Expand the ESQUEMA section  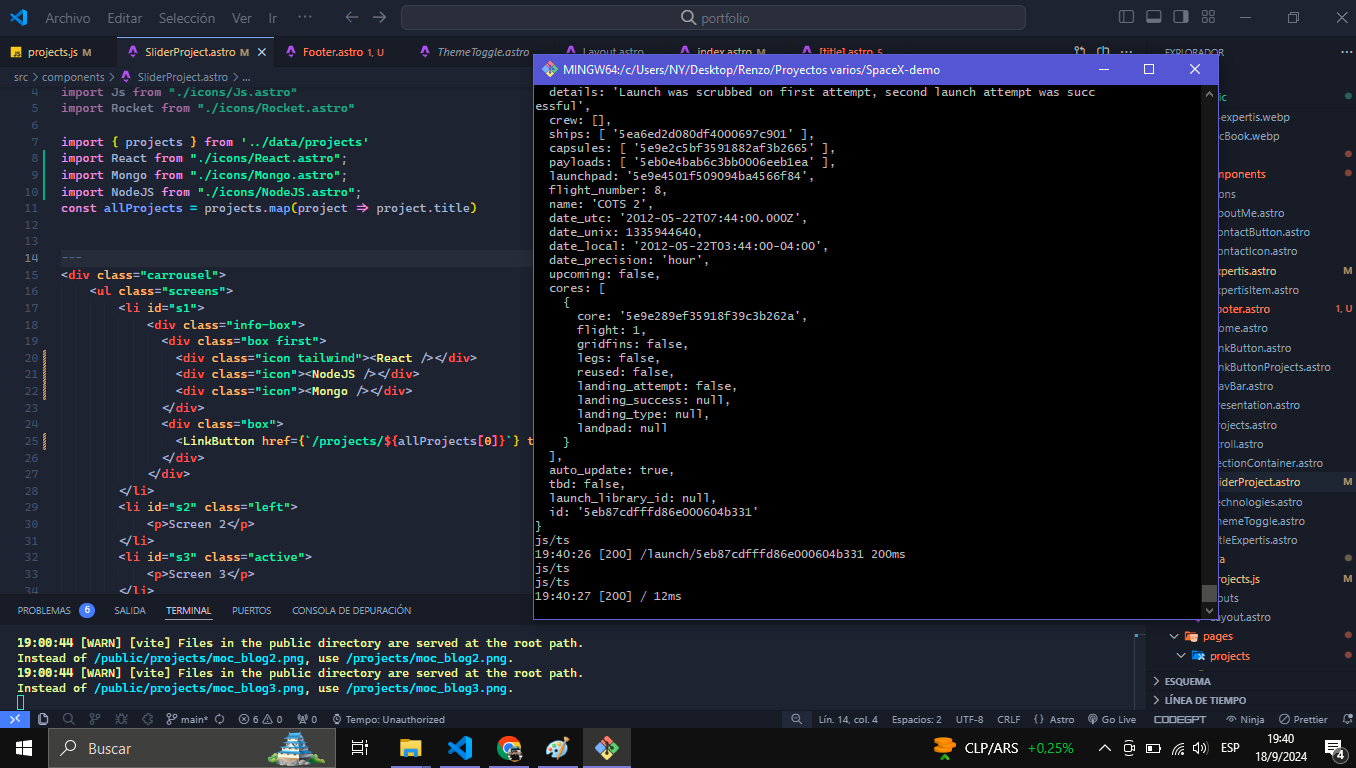(1187, 681)
